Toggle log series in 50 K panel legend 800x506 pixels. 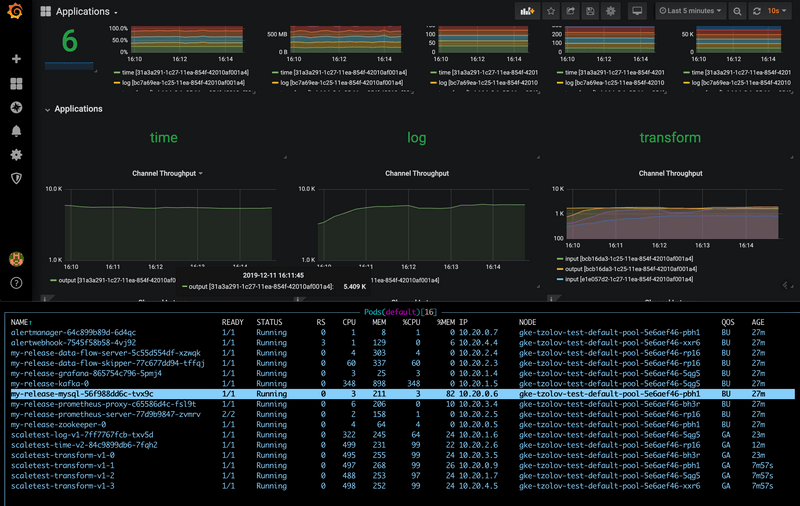pos(741,83)
